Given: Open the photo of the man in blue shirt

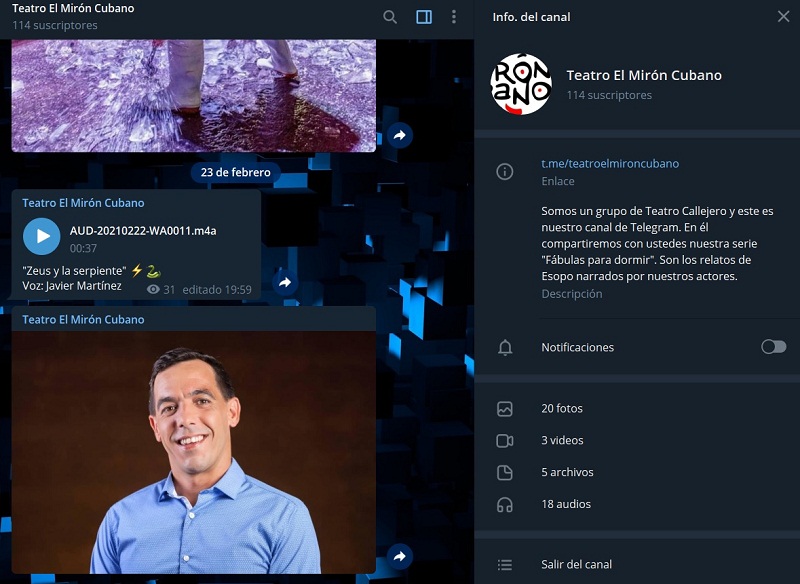Looking at the screenshot, I should (x=194, y=452).
